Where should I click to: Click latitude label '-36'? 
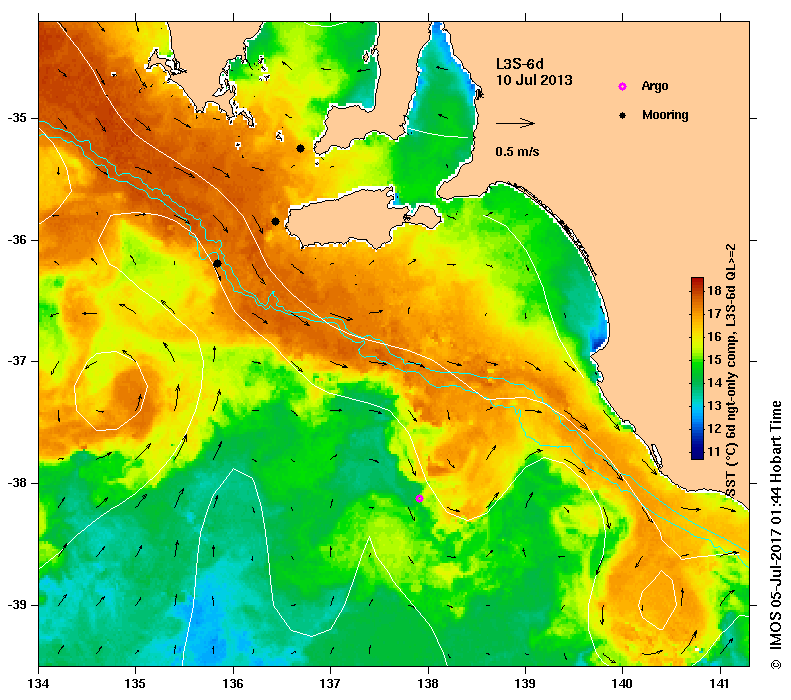(x=17, y=240)
